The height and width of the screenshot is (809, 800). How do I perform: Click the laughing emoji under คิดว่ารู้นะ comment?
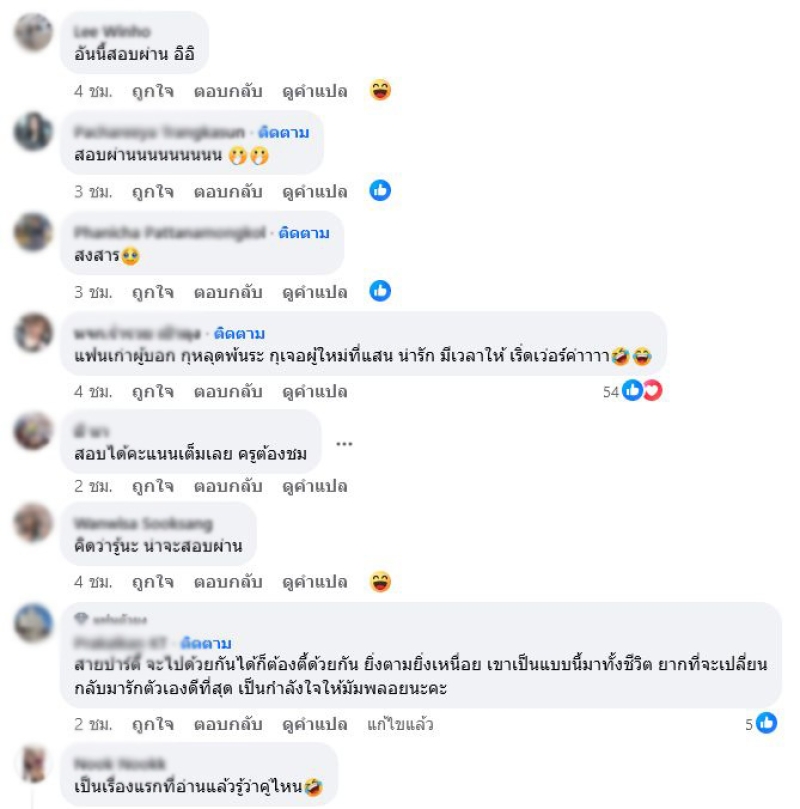(381, 582)
